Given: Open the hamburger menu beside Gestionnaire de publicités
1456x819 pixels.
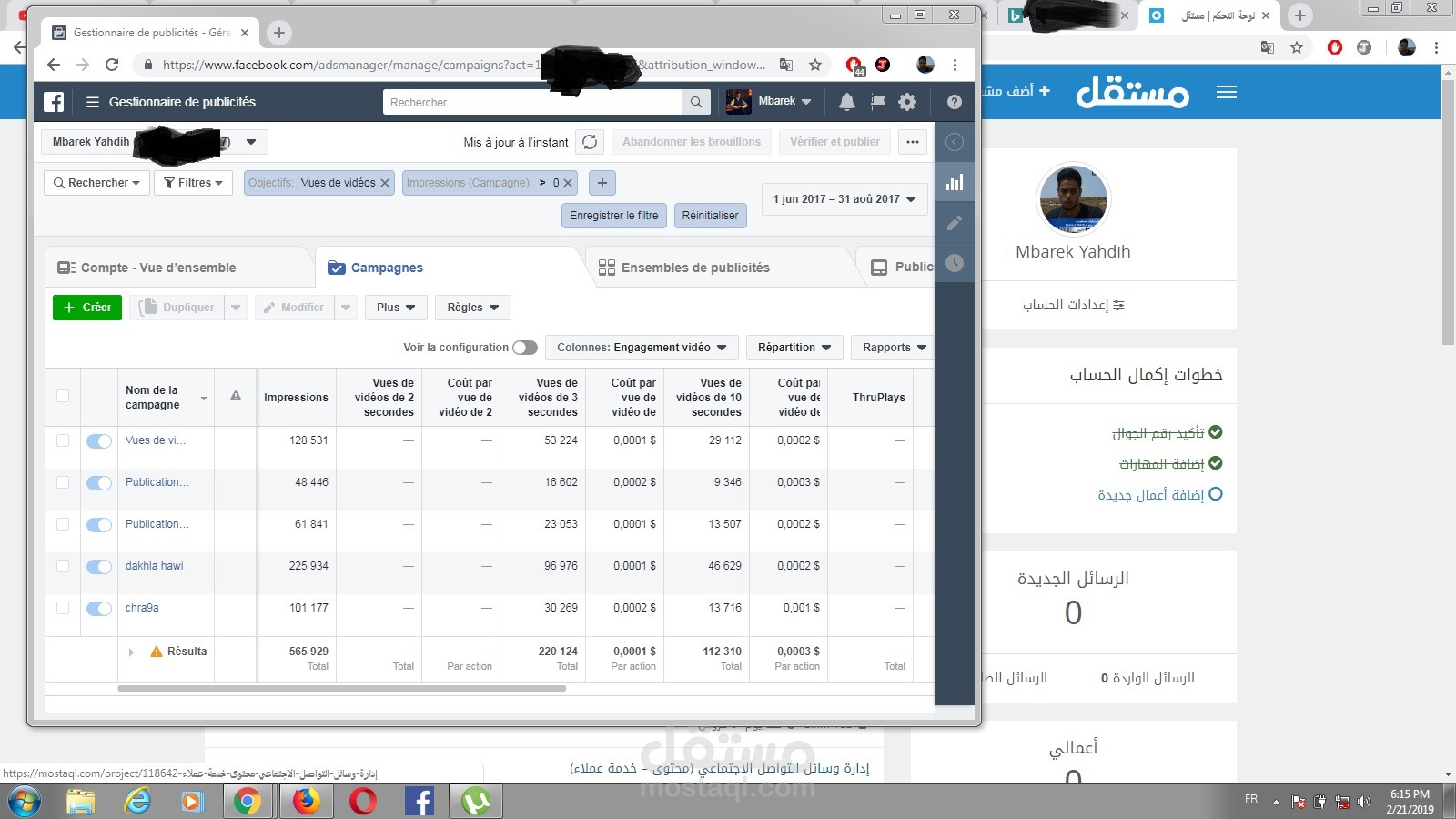Looking at the screenshot, I should pyautogui.click(x=92, y=102).
